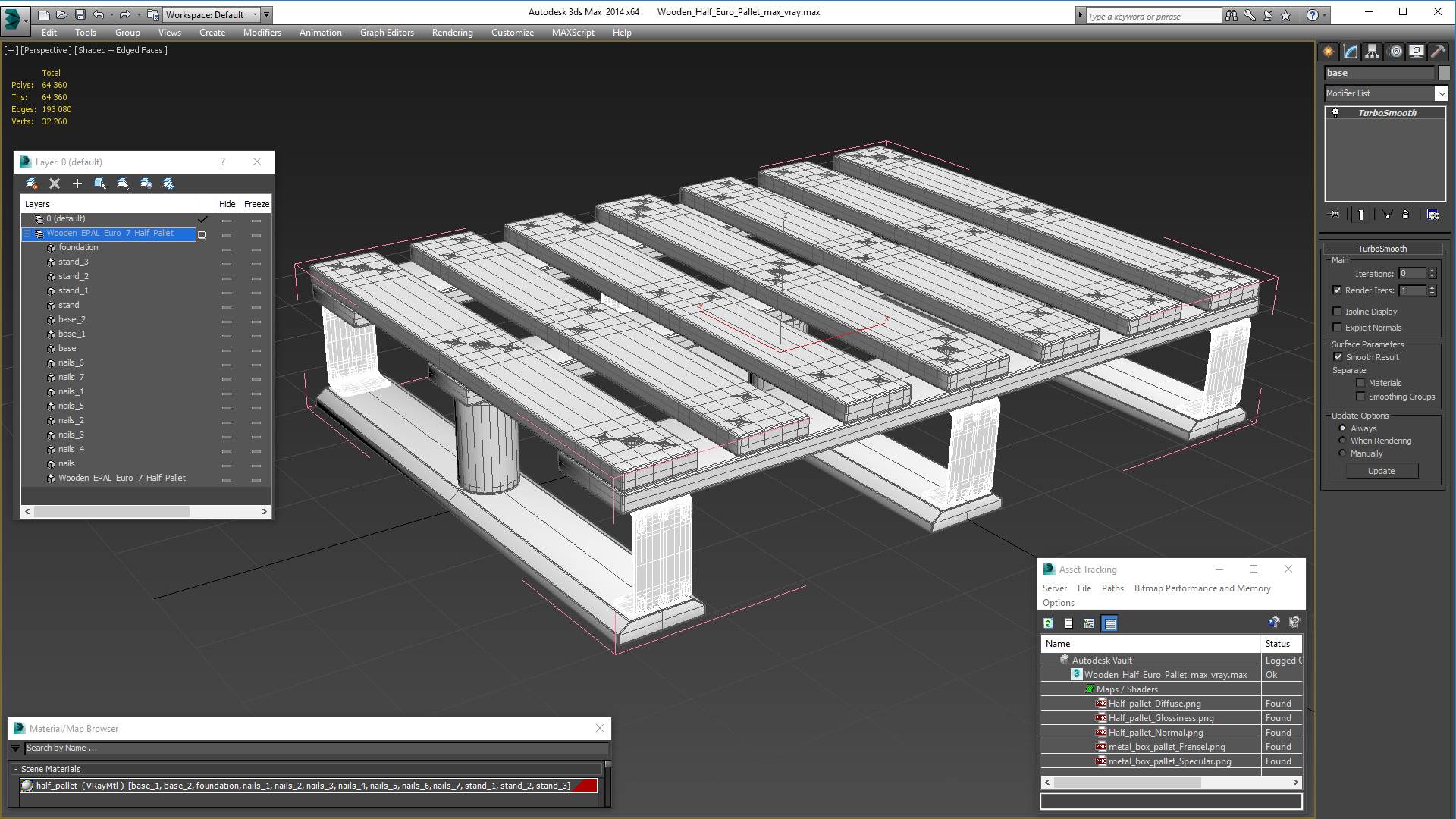1456x819 pixels.
Task: Click Add Selected Objects plus icon in Layer dialog
Action: click(x=77, y=184)
